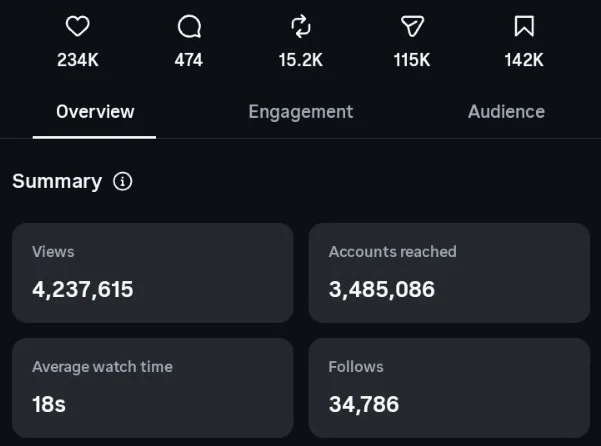Select the 115K shares count

(x=412, y=60)
